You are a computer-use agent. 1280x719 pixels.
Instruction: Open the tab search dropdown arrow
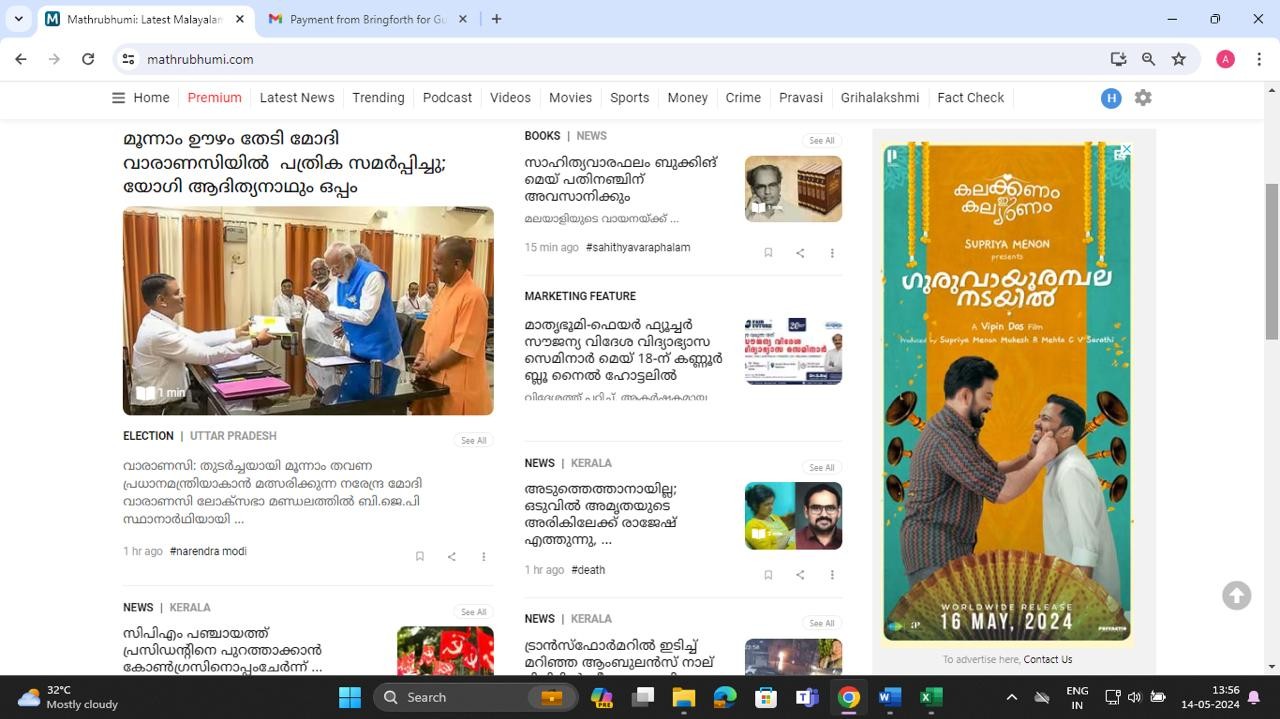[x=18, y=19]
